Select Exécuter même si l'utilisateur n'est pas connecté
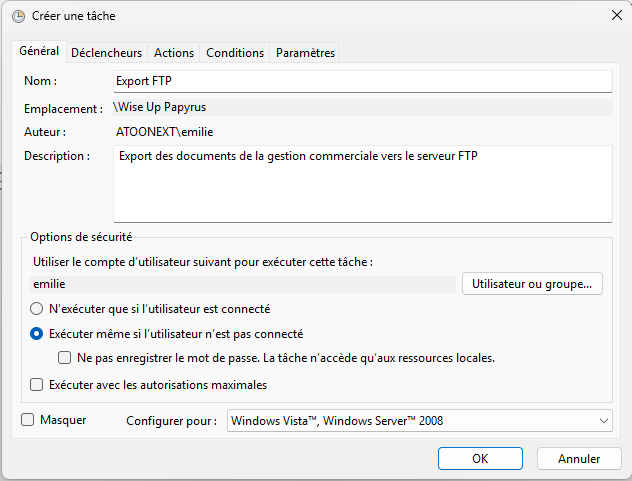Screen dimensions: 632x481 coord(37,334)
